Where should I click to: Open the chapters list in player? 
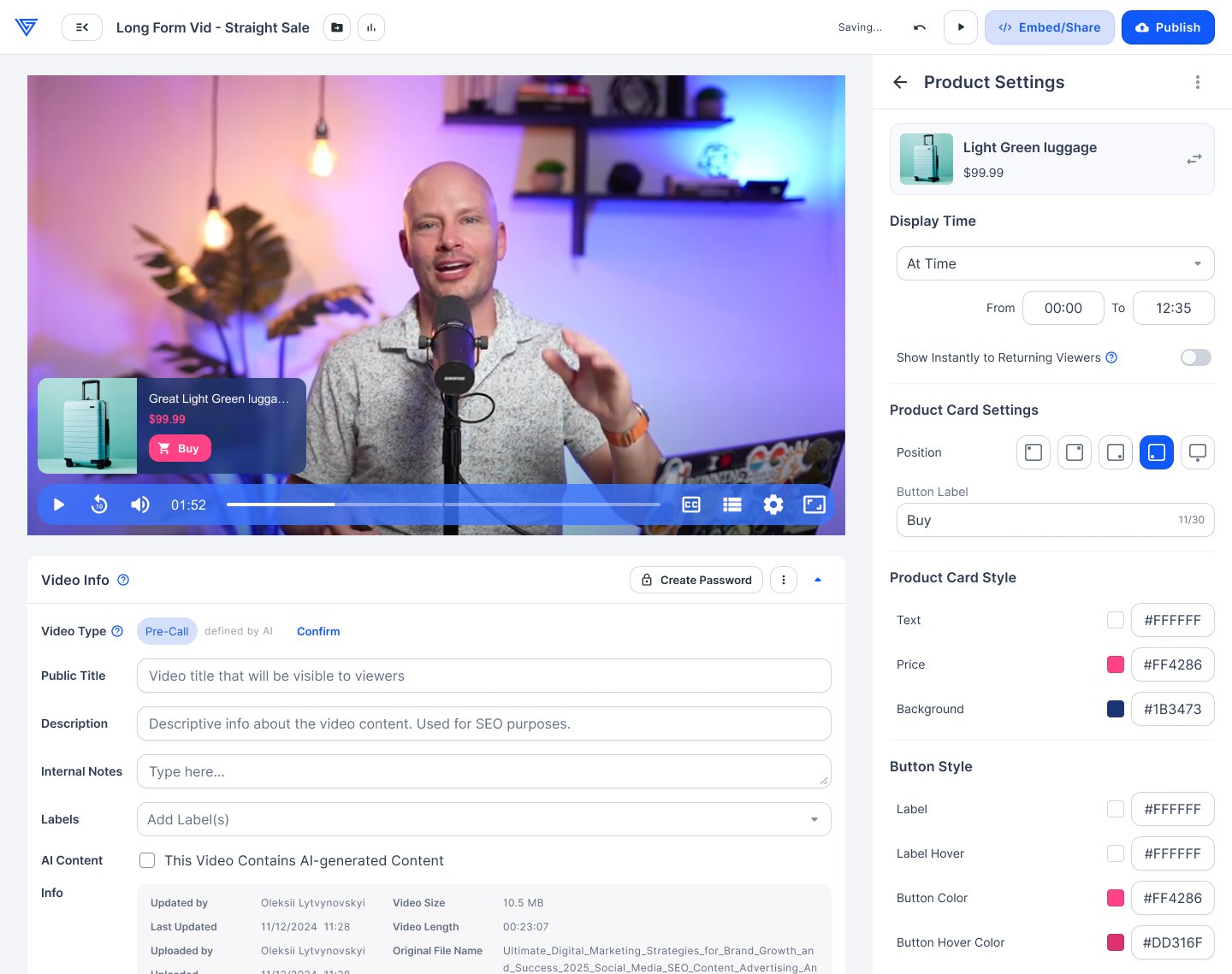(732, 505)
